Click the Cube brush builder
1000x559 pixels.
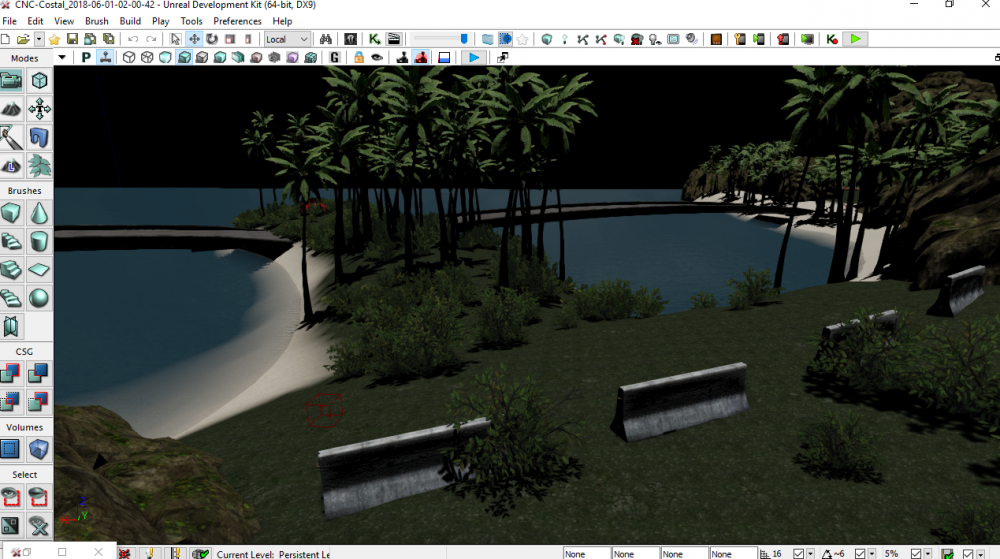pos(11,213)
